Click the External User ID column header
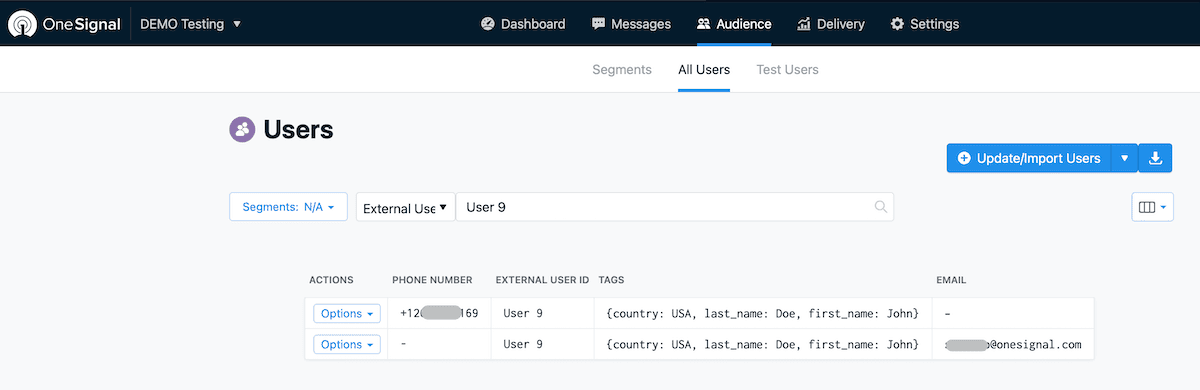 (542, 280)
